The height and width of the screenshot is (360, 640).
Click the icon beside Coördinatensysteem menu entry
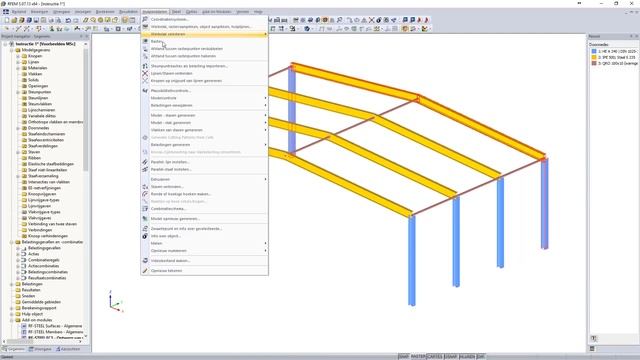click(x=145, y=19)
